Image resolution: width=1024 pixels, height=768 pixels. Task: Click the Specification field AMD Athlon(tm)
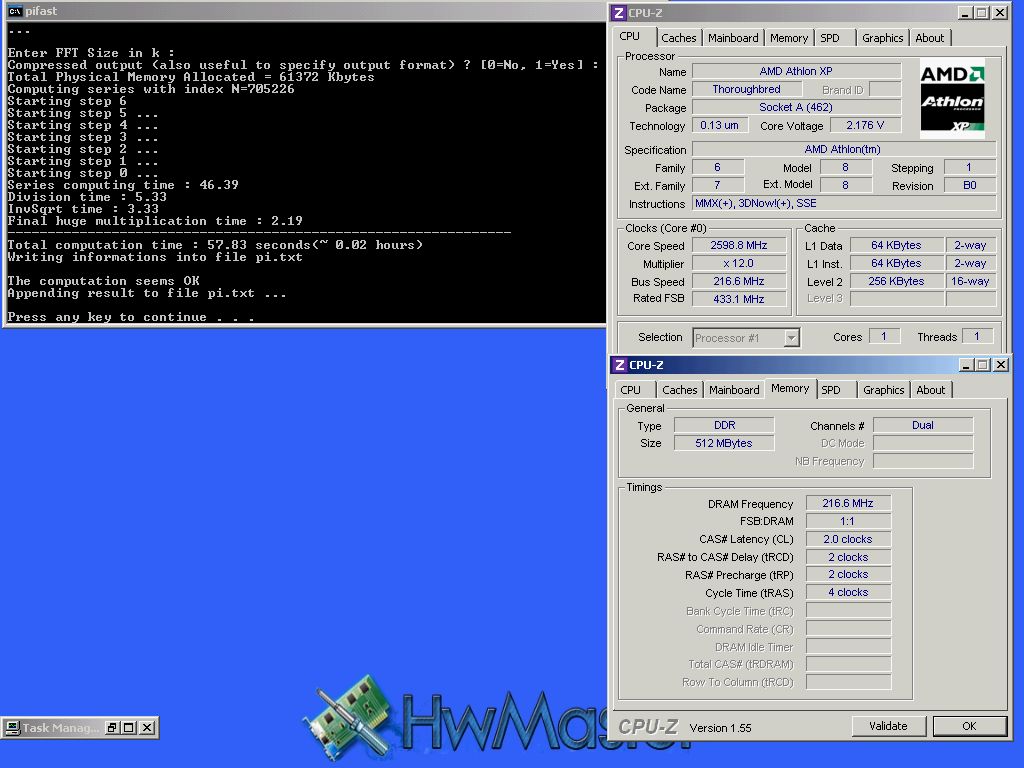click(843, 150)
